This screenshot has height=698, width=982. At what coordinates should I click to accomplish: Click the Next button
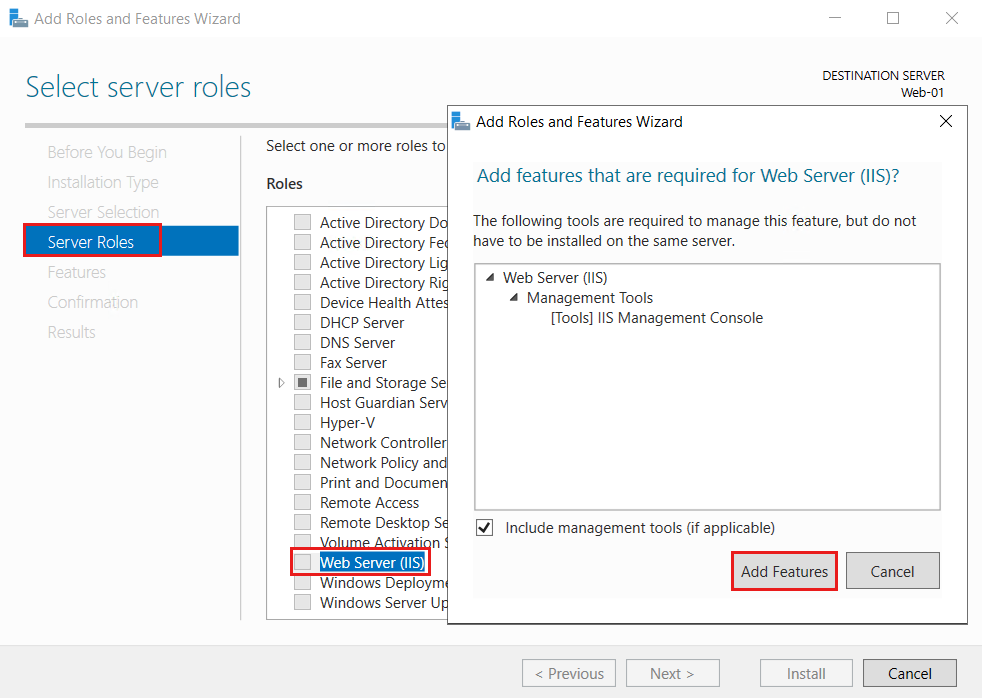pos(672,673)
